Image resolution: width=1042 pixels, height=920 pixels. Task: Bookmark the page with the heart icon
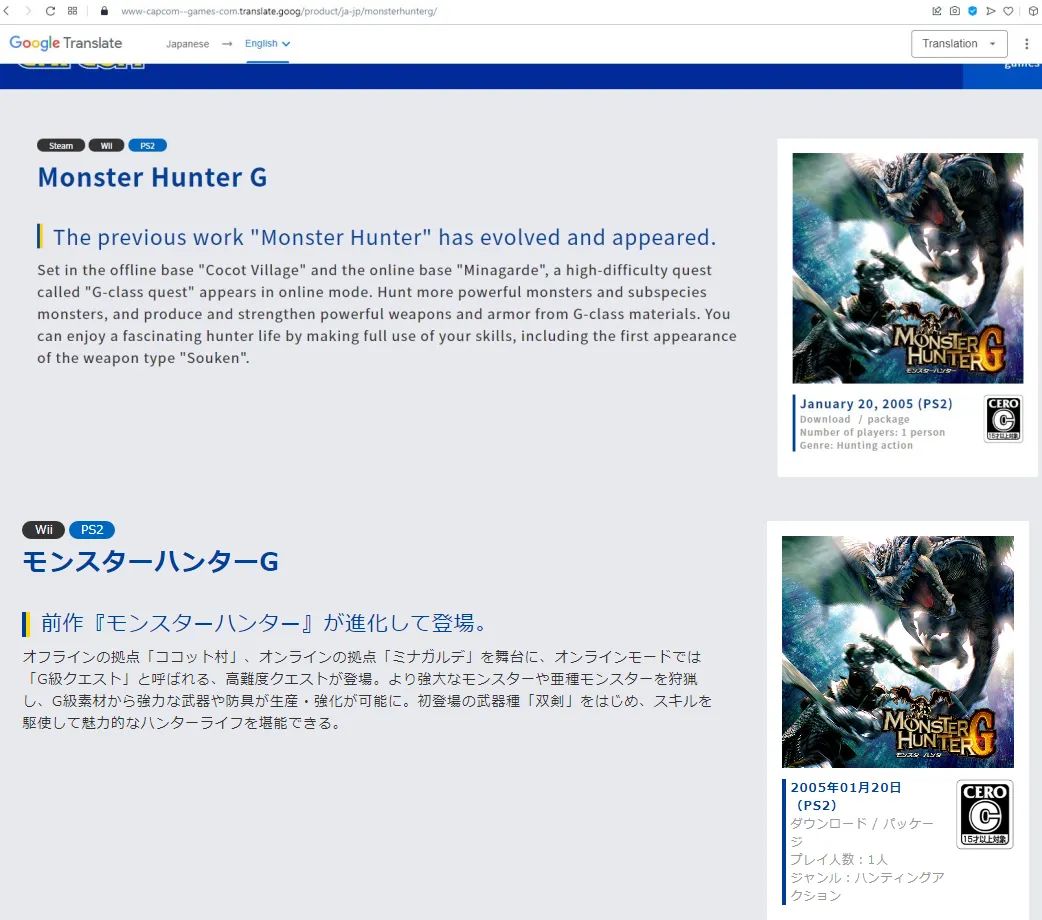[x=1009, y=11]
